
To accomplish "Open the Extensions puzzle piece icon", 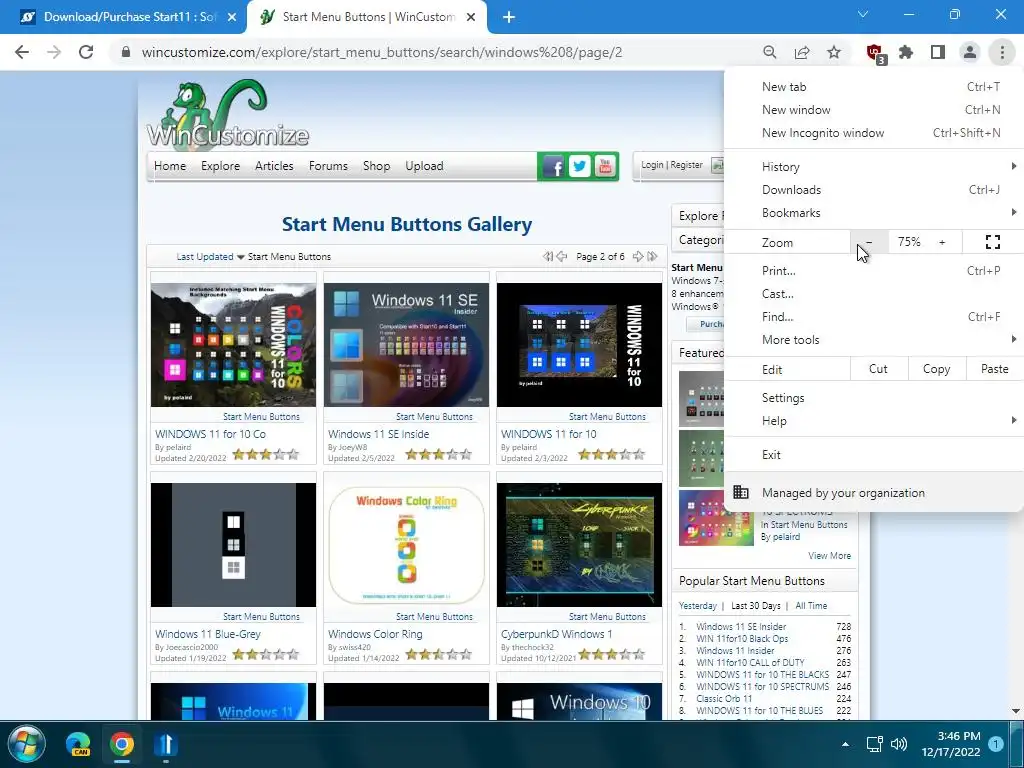I will [x=906, y=52].
